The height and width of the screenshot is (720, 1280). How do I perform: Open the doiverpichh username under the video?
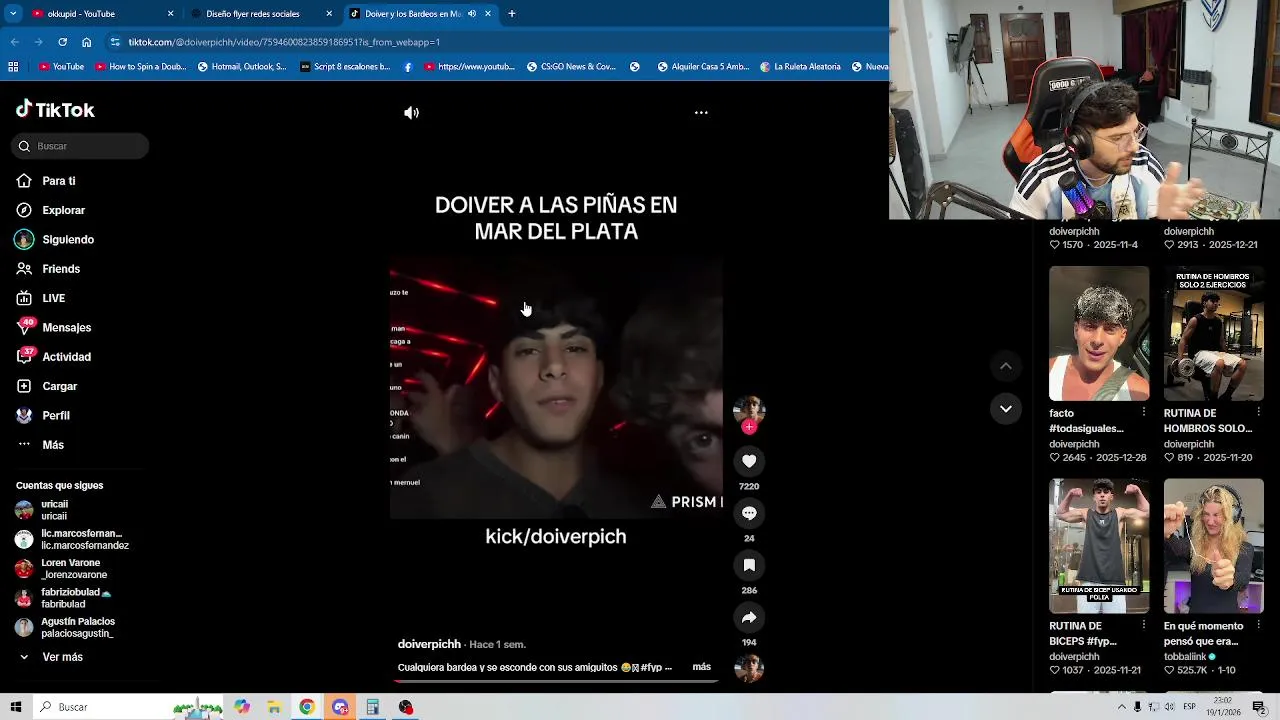pos(429,644)
